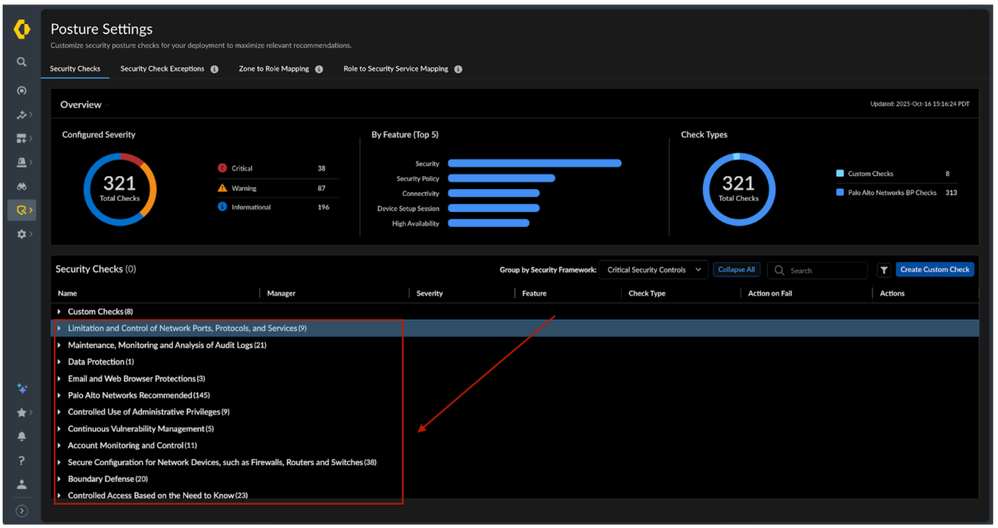Viewport: 998px width, 528px height.
Task: Click the Create Custom Check button
Action: click(934, 270)
